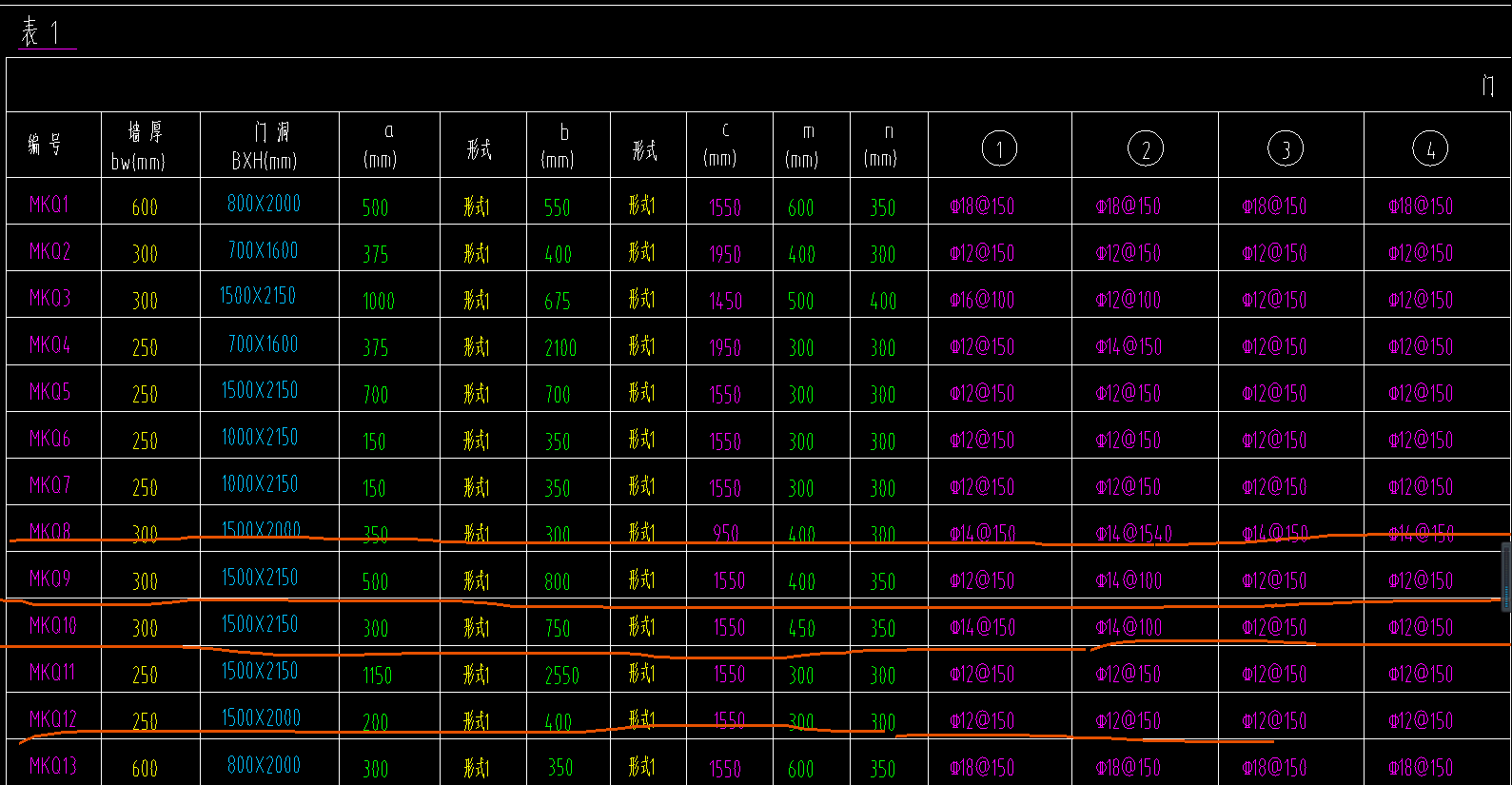Click the value 2100 in MKQ4 row
1512x785 pixels.
[x=560, y=347]
